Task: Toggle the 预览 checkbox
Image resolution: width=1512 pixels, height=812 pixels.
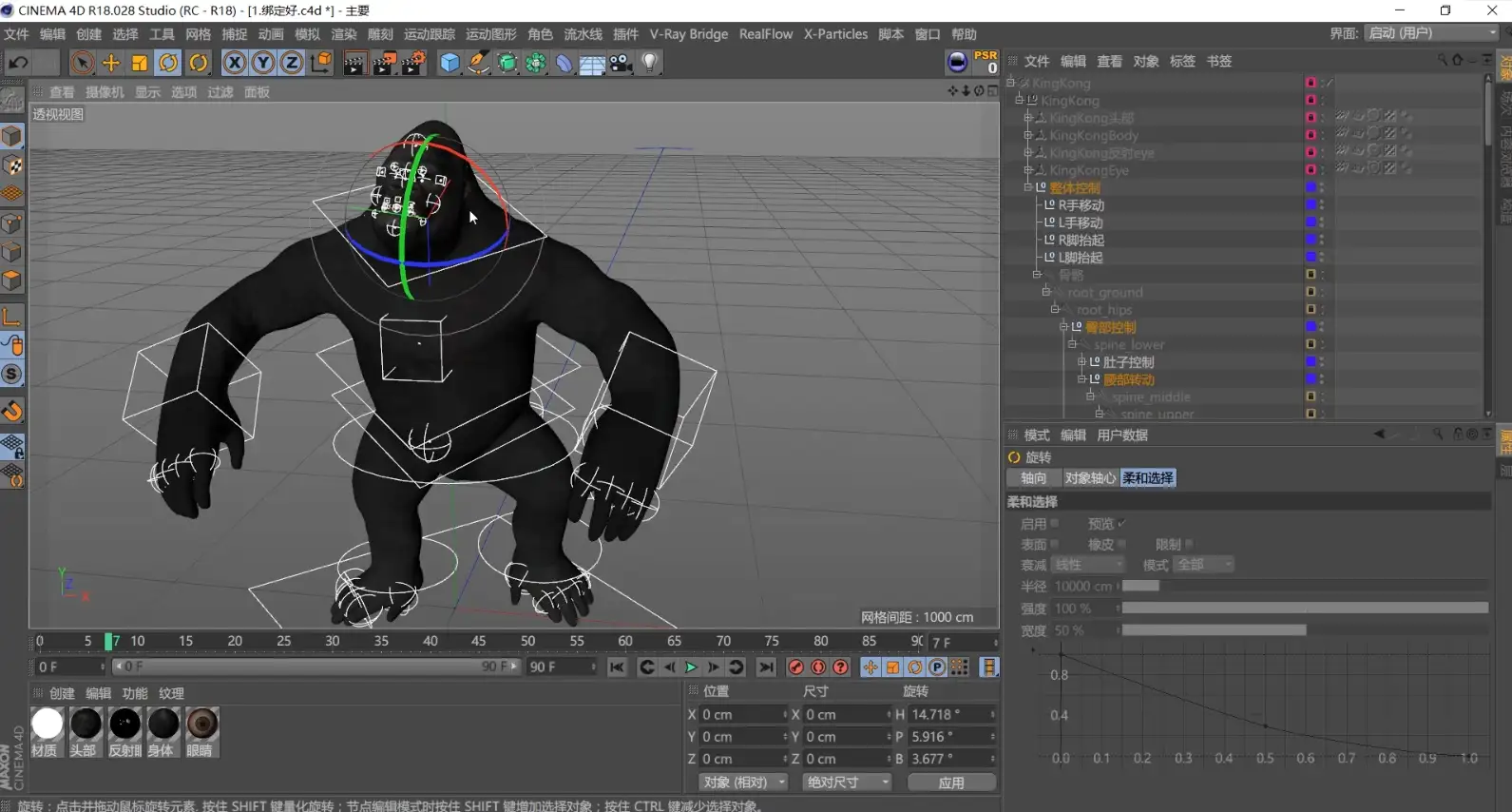Action: click(1121, 524)
